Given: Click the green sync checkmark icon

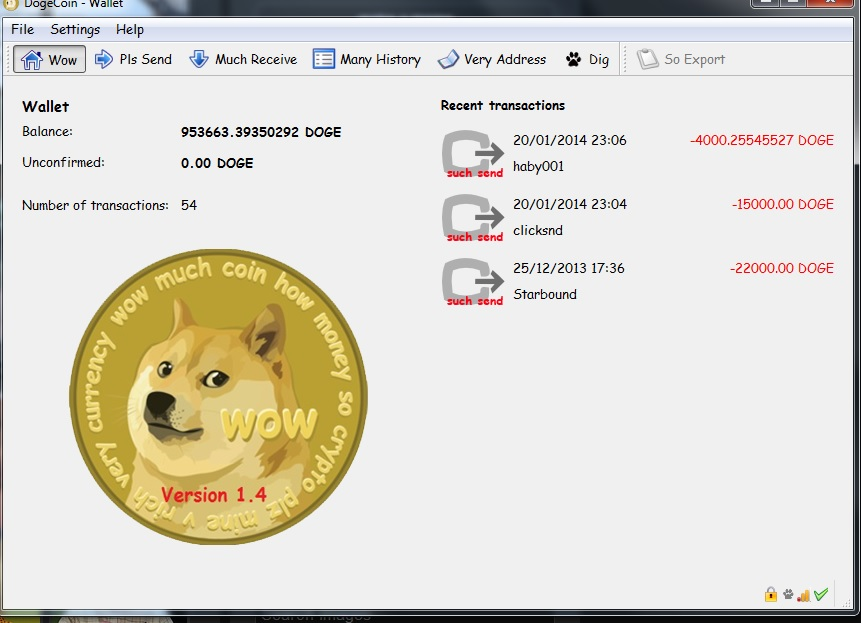Looking at the screenshot, I should pyautogui.click(x=821, y=594).
